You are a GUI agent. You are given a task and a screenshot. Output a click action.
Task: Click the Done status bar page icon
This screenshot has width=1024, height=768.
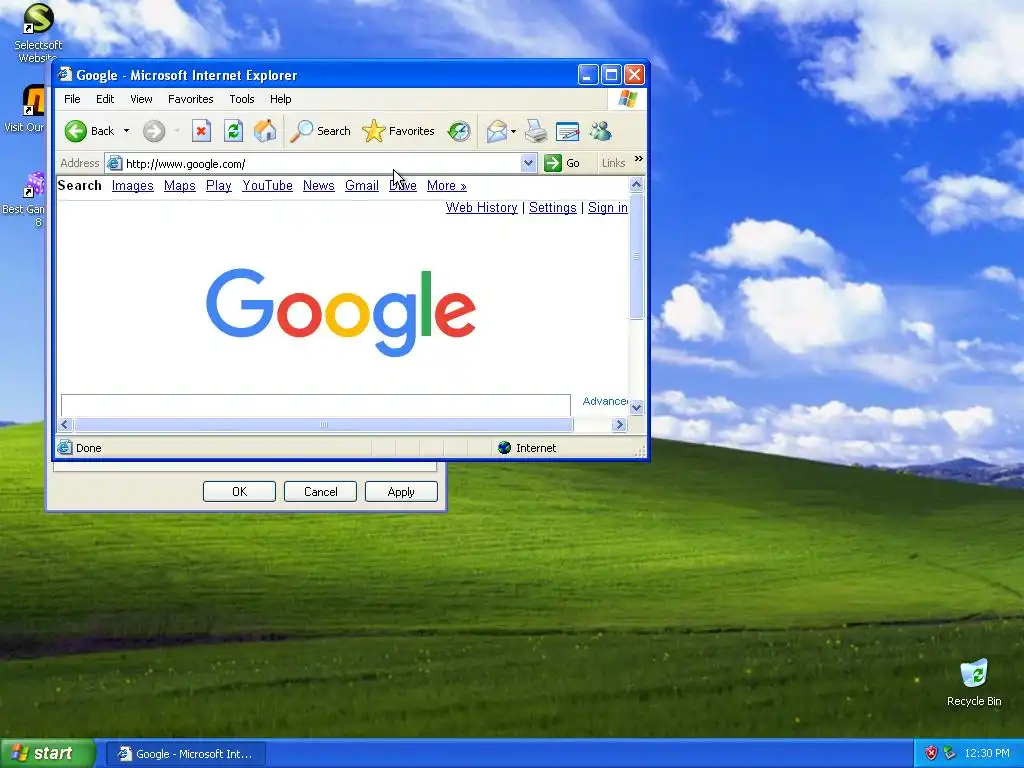tap(64, 447)
